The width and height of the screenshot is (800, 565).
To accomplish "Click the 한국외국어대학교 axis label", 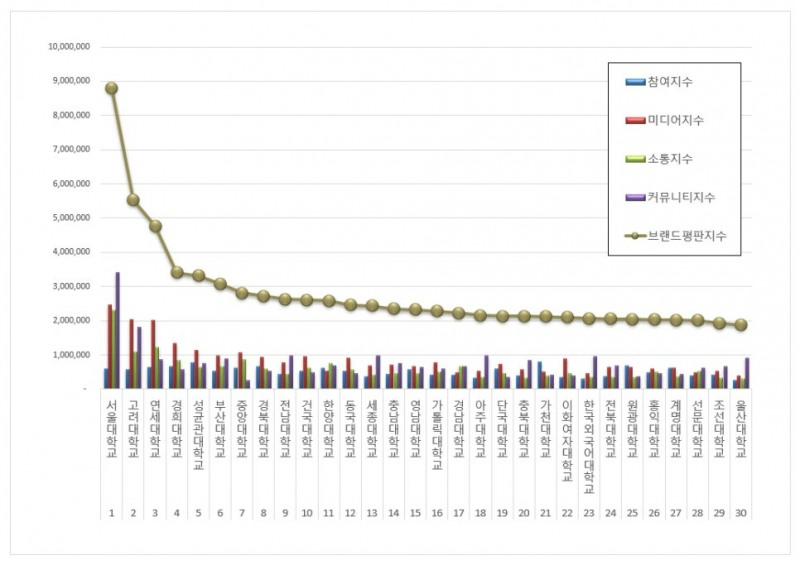I will 589,447.
